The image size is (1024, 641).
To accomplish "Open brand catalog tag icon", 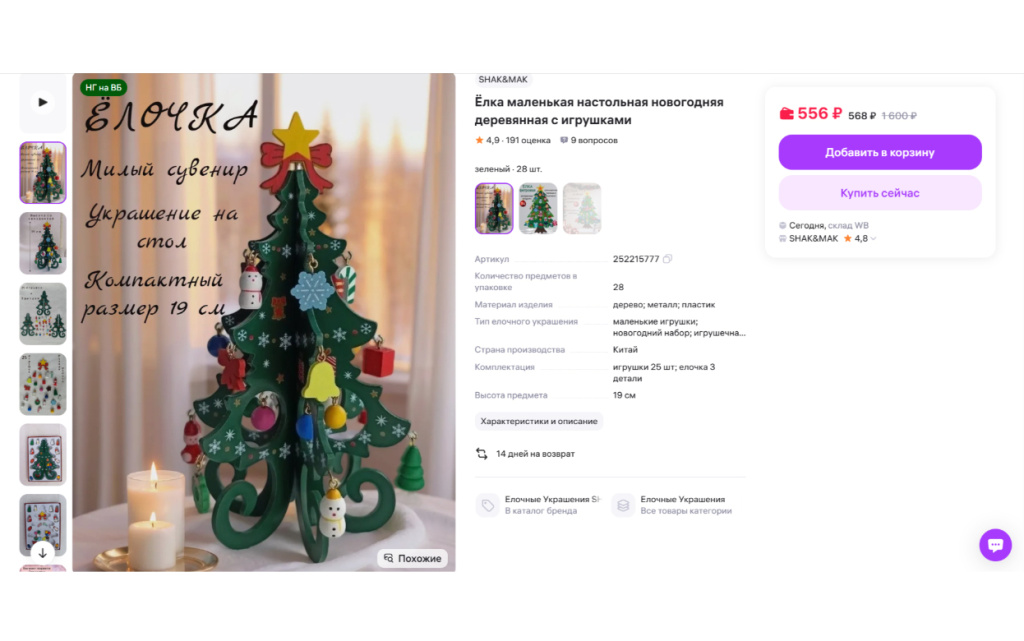I will pyautogui.click(x=487, y=505).
